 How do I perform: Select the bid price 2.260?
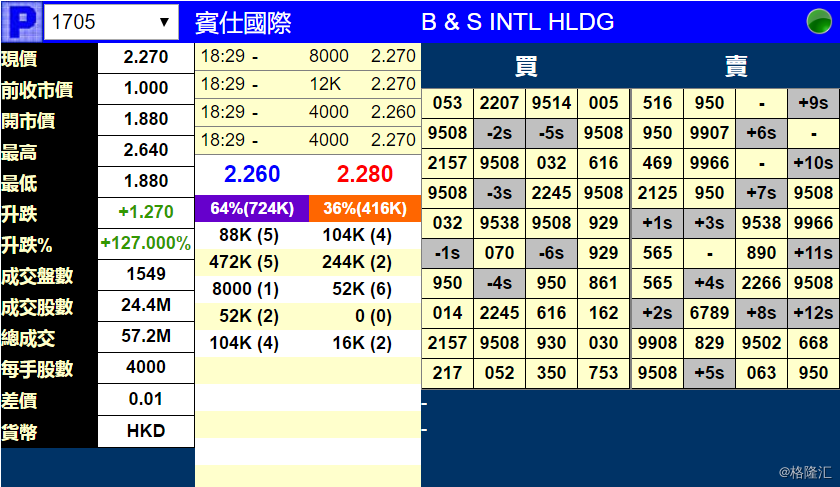coord(252,174)
